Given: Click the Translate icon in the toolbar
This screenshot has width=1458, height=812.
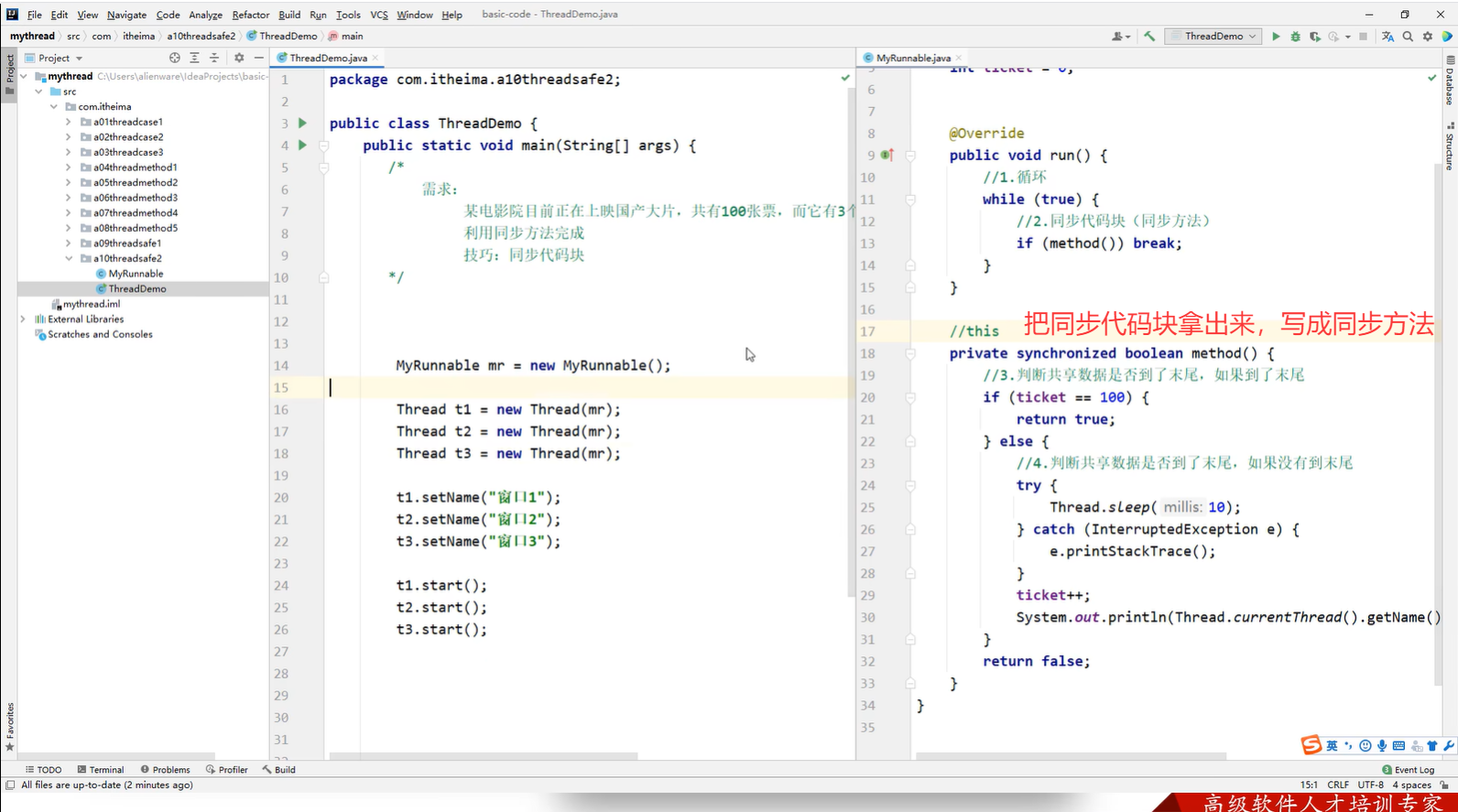Looking at the screenshot, I should pyautogui.click(x=1387, y=37).
